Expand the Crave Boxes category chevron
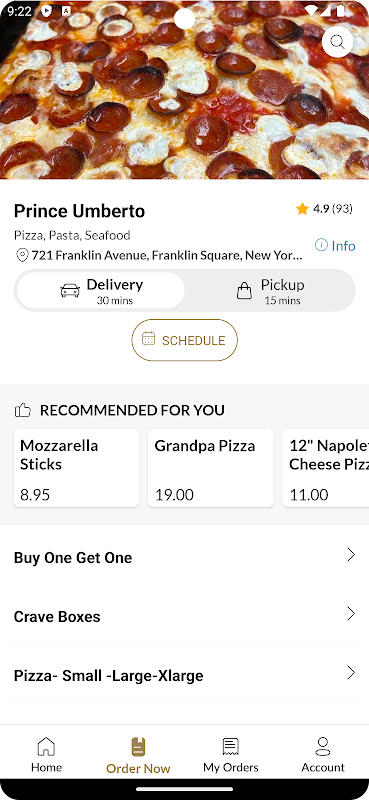 [x=351, y=614]
